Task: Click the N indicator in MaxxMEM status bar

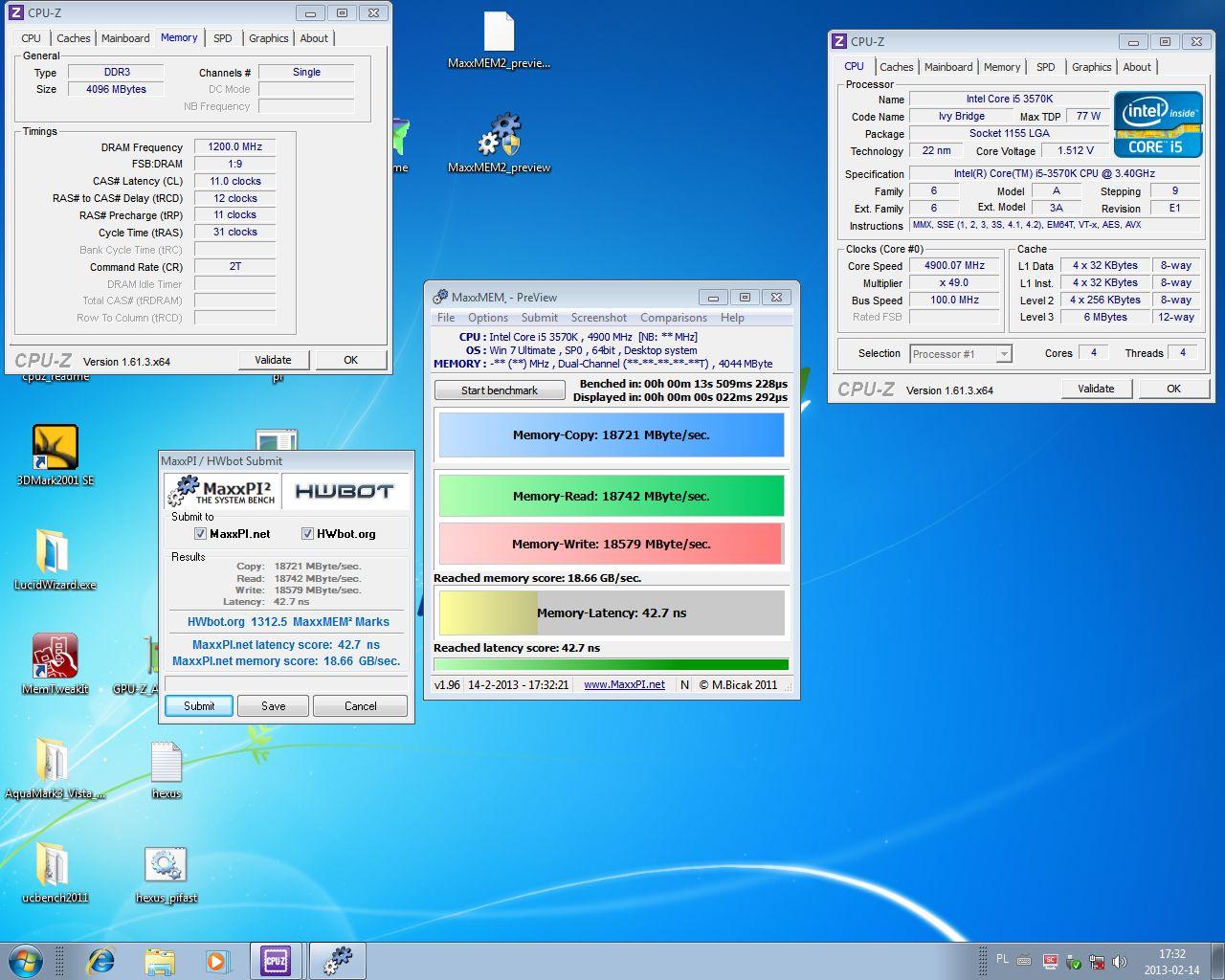Action: 684,684
